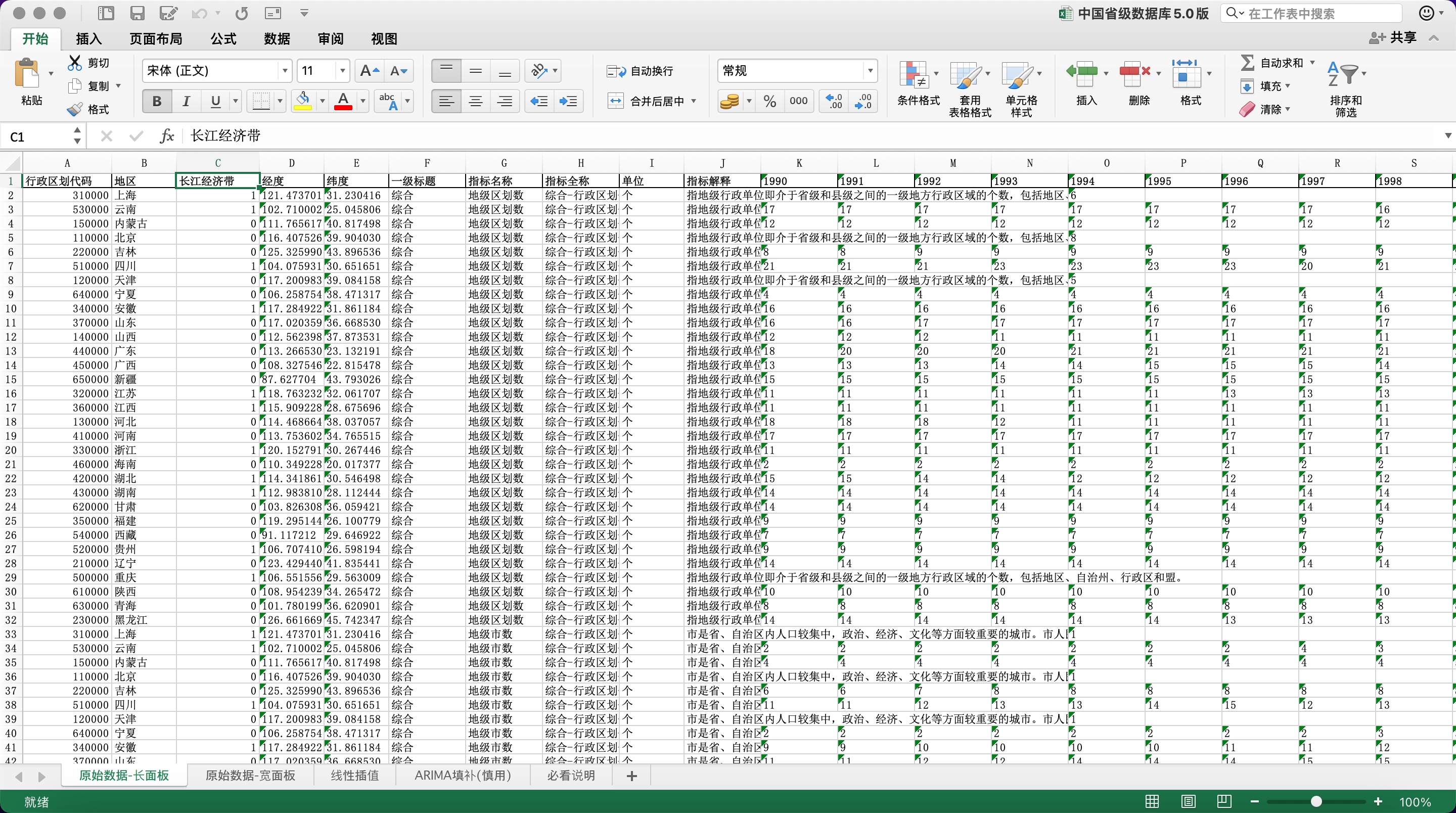Viewport: 1456px width, 813px height.
Task: Open the 线性插值 sheet tab
Action: [354, 775]
